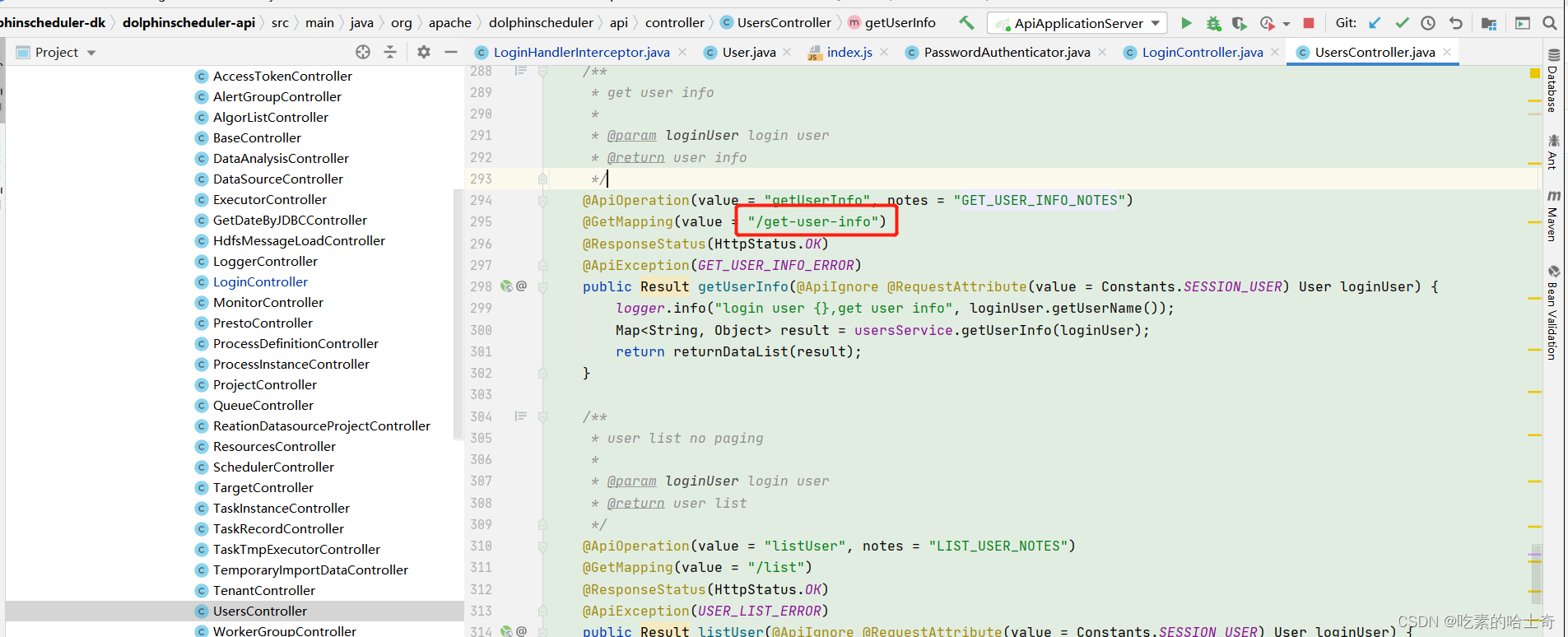Click the Build project hammer icon
The image size is (1568, 637).
pos(966,23)
